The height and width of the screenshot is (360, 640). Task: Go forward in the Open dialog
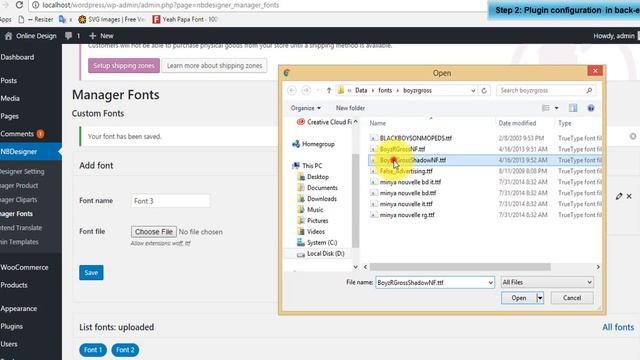pyautogui.click(x=306, y=90)
